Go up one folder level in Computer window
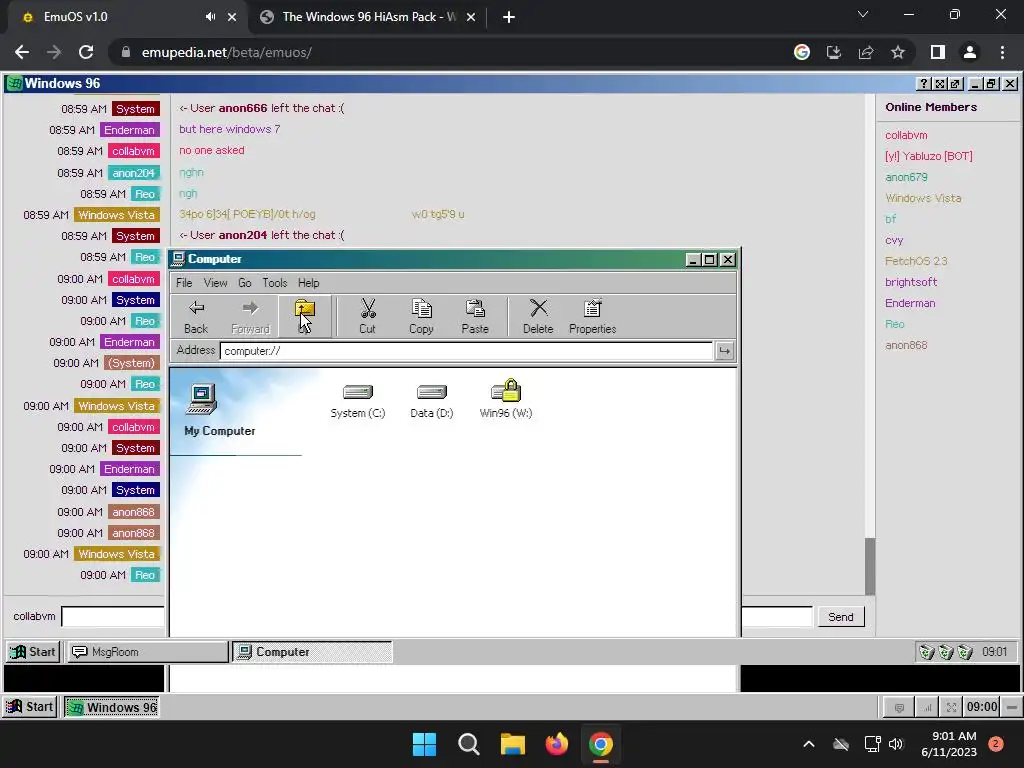 [x=304, y=316]
